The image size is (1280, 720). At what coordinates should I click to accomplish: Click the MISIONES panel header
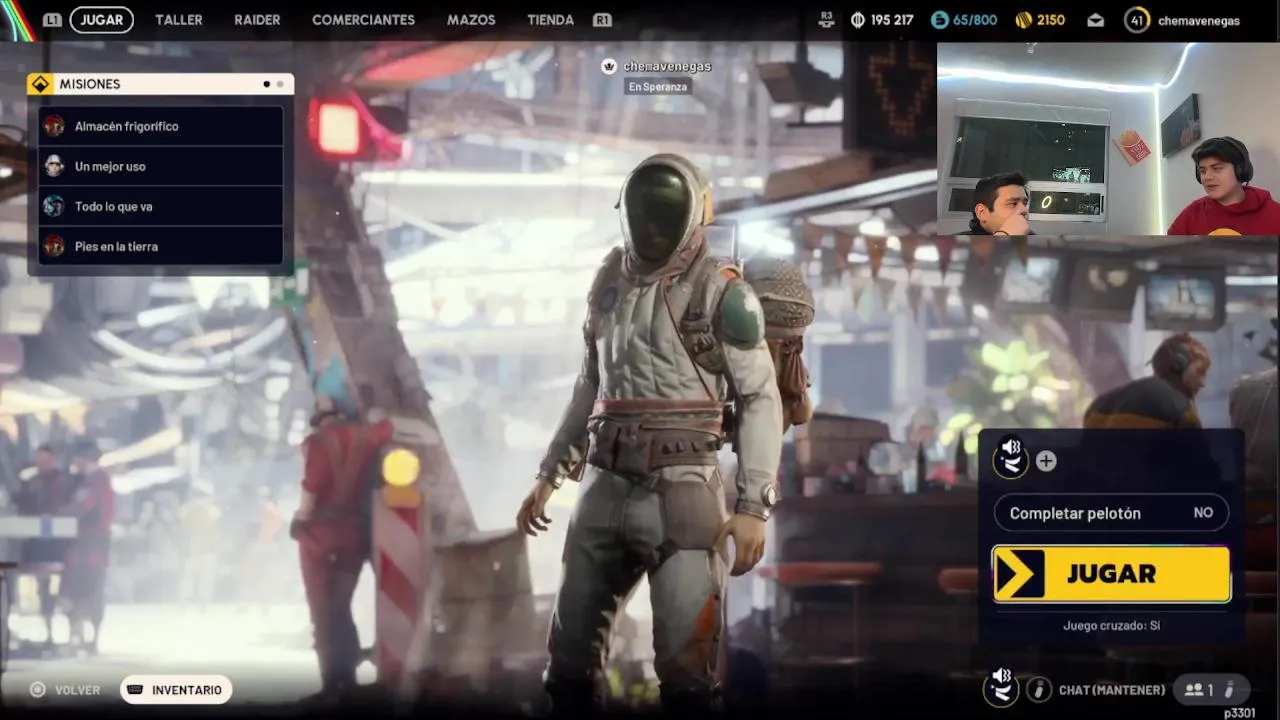[x=160, y=84]
